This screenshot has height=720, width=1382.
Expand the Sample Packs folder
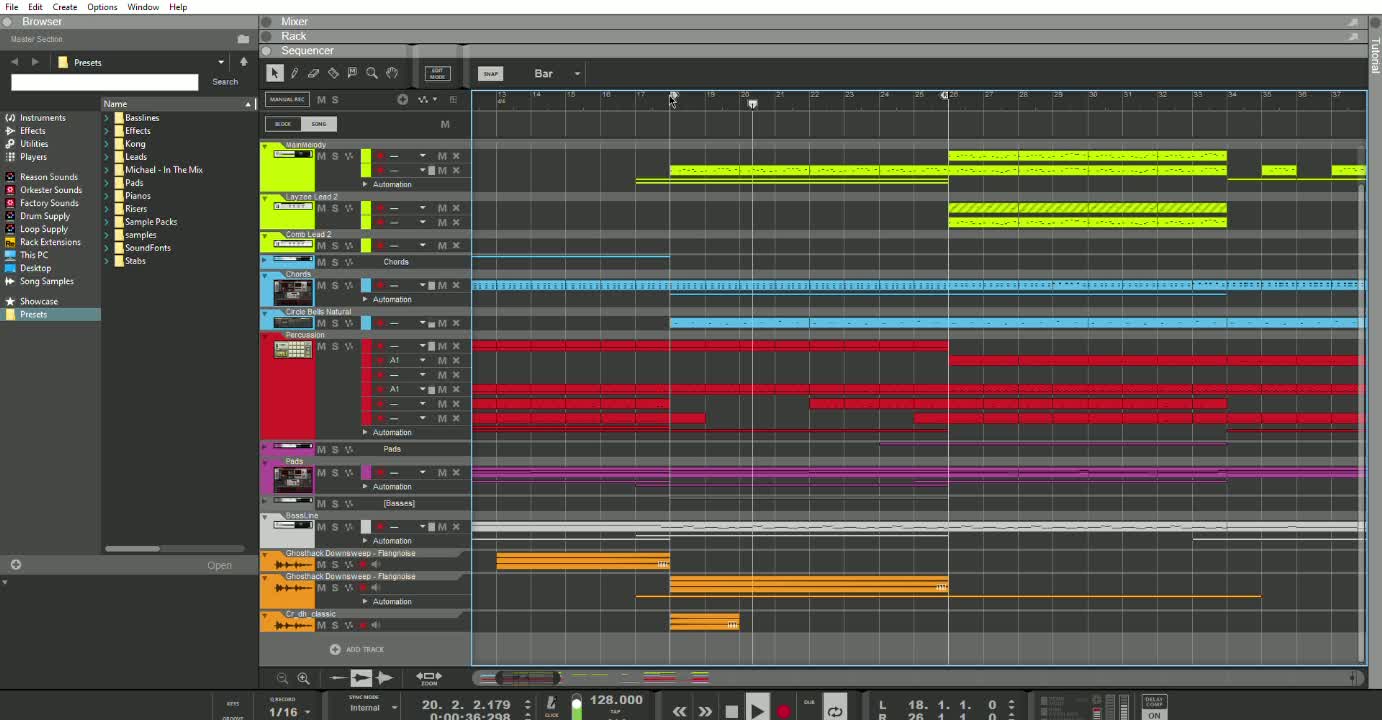107,222
